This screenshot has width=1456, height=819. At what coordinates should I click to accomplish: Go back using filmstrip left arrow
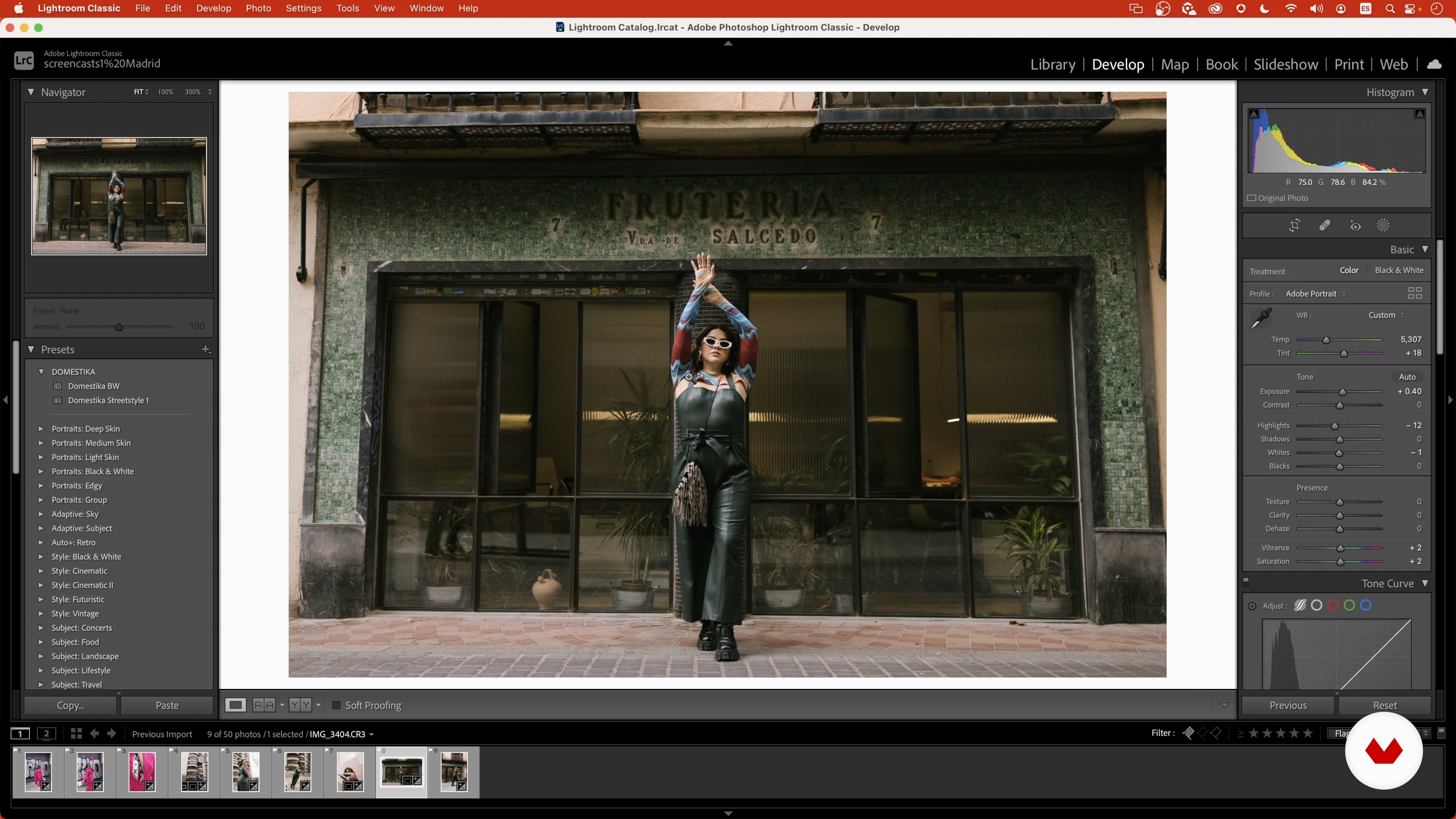click(94, 733)
